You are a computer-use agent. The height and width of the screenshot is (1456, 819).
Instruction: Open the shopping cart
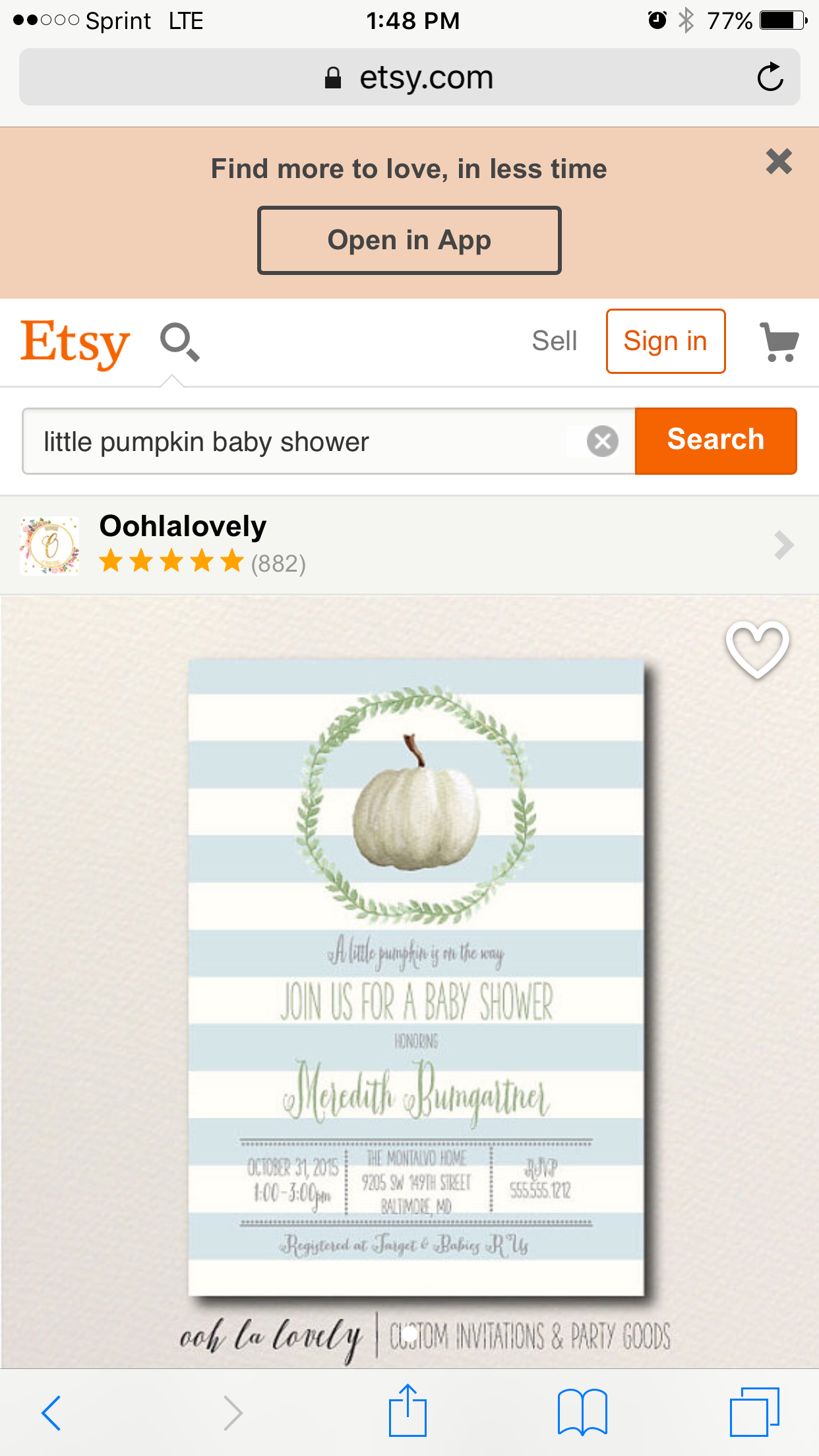click(779, 342)
